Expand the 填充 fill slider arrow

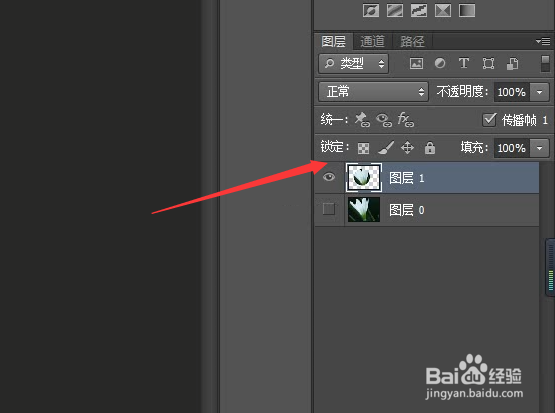click(539, 148)
